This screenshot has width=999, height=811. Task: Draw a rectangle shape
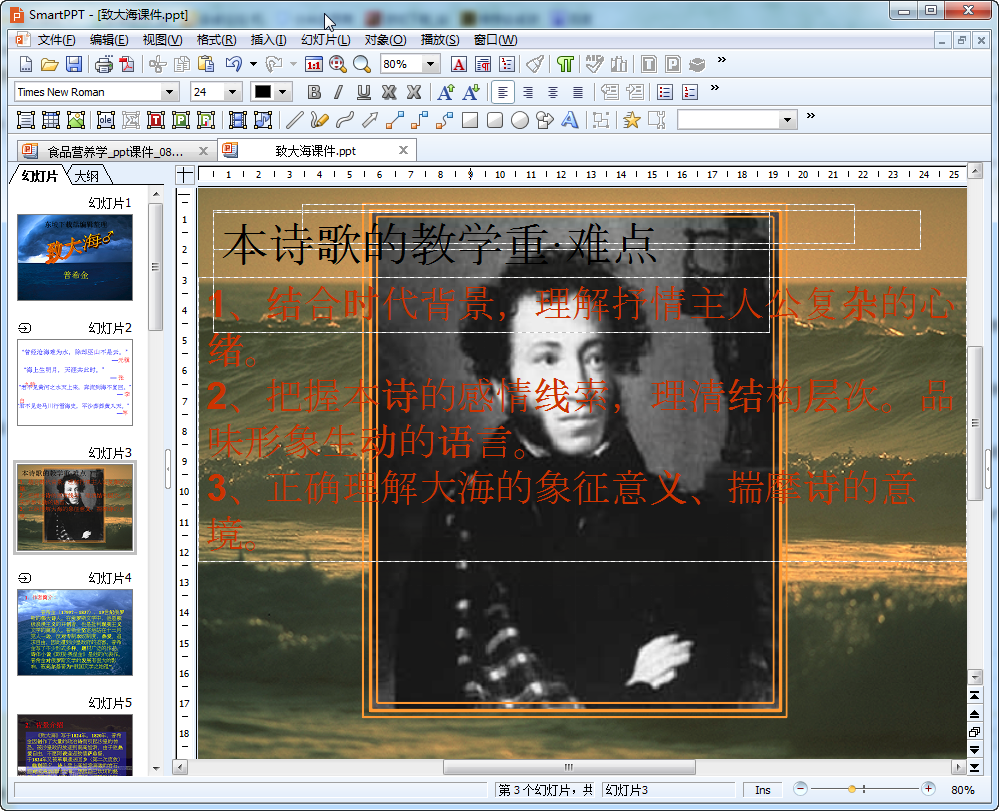470,120
